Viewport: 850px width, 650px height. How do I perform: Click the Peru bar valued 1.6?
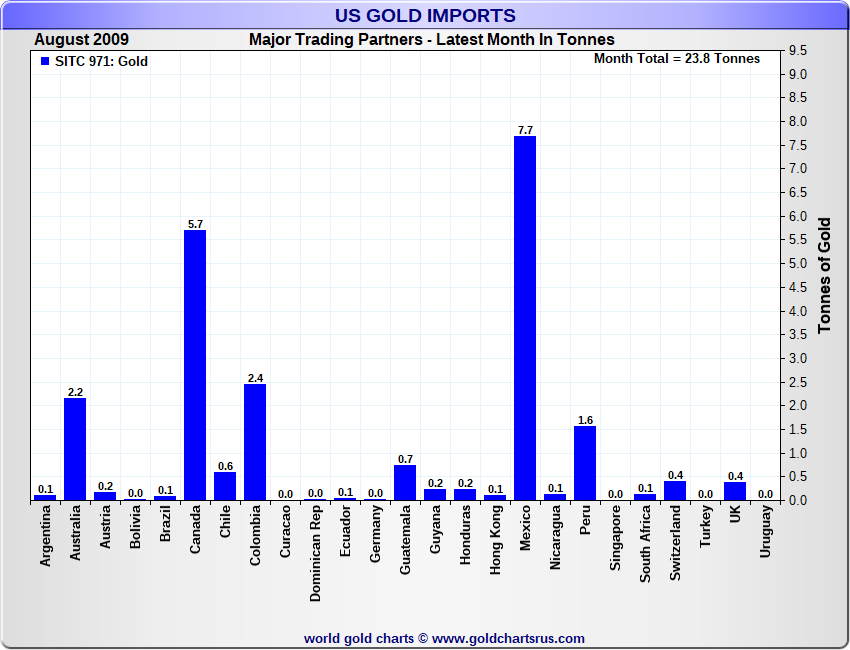tap(585, 463)
